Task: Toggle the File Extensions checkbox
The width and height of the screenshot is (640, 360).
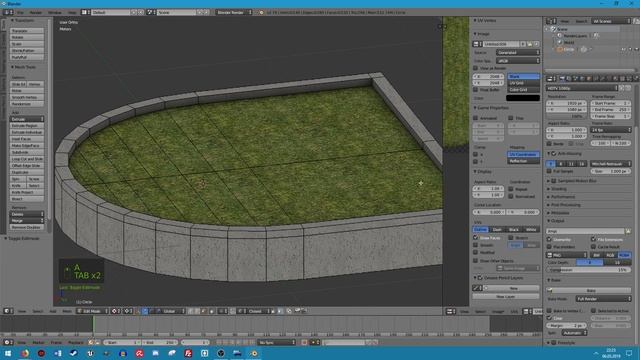Action: (x=593, y=240)
